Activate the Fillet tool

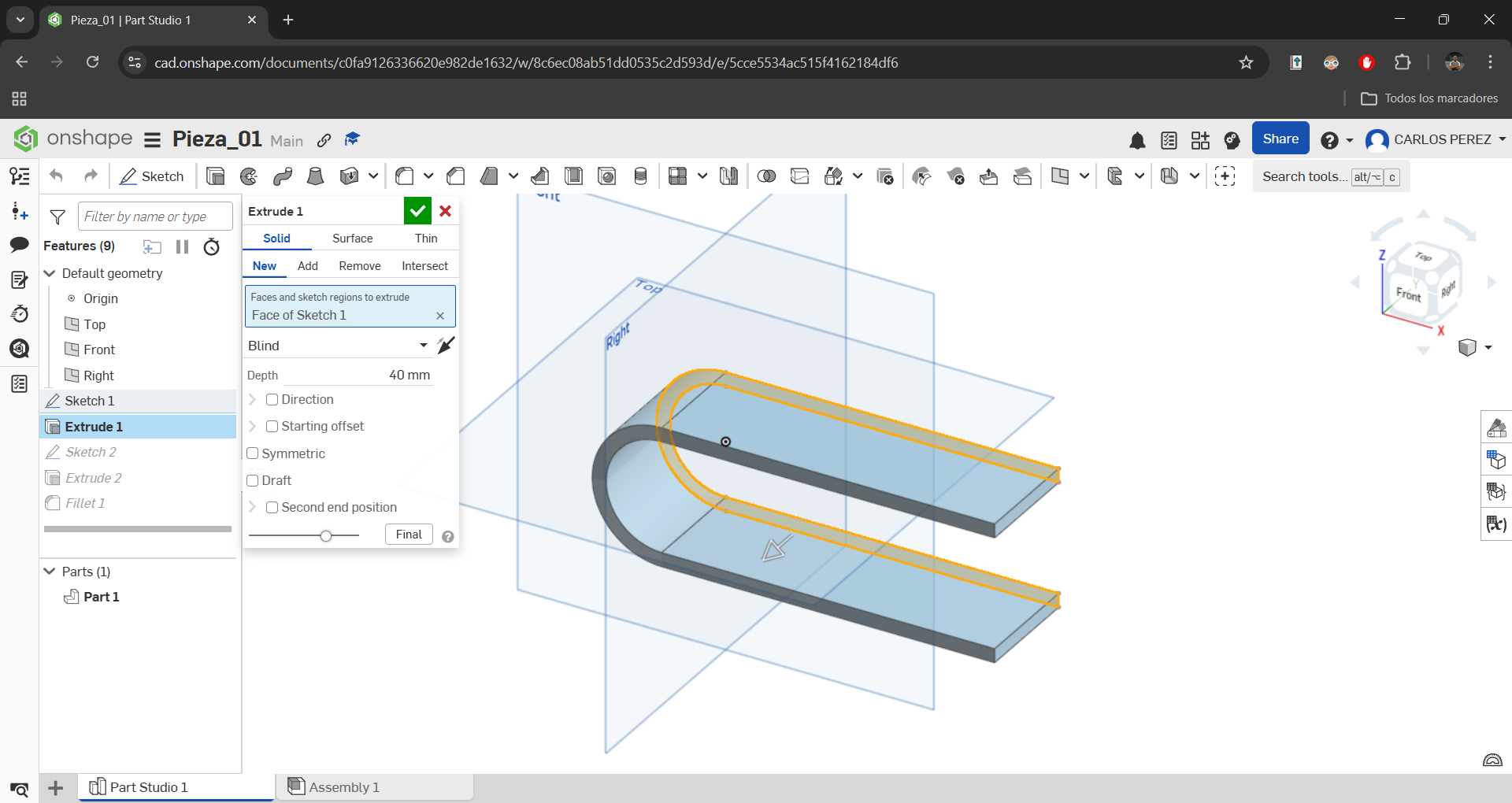pos(406,176)
